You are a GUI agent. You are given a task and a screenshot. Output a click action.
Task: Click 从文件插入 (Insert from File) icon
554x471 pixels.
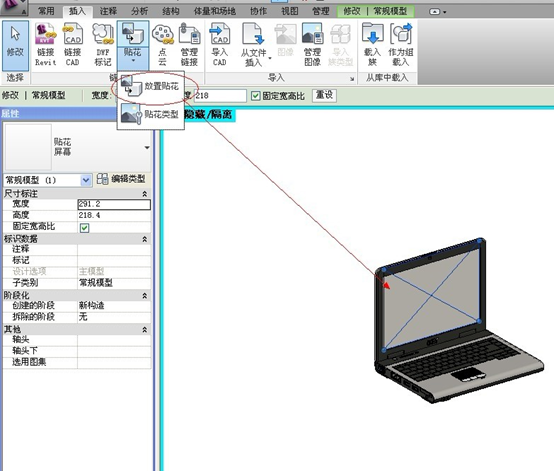point(253,45)
